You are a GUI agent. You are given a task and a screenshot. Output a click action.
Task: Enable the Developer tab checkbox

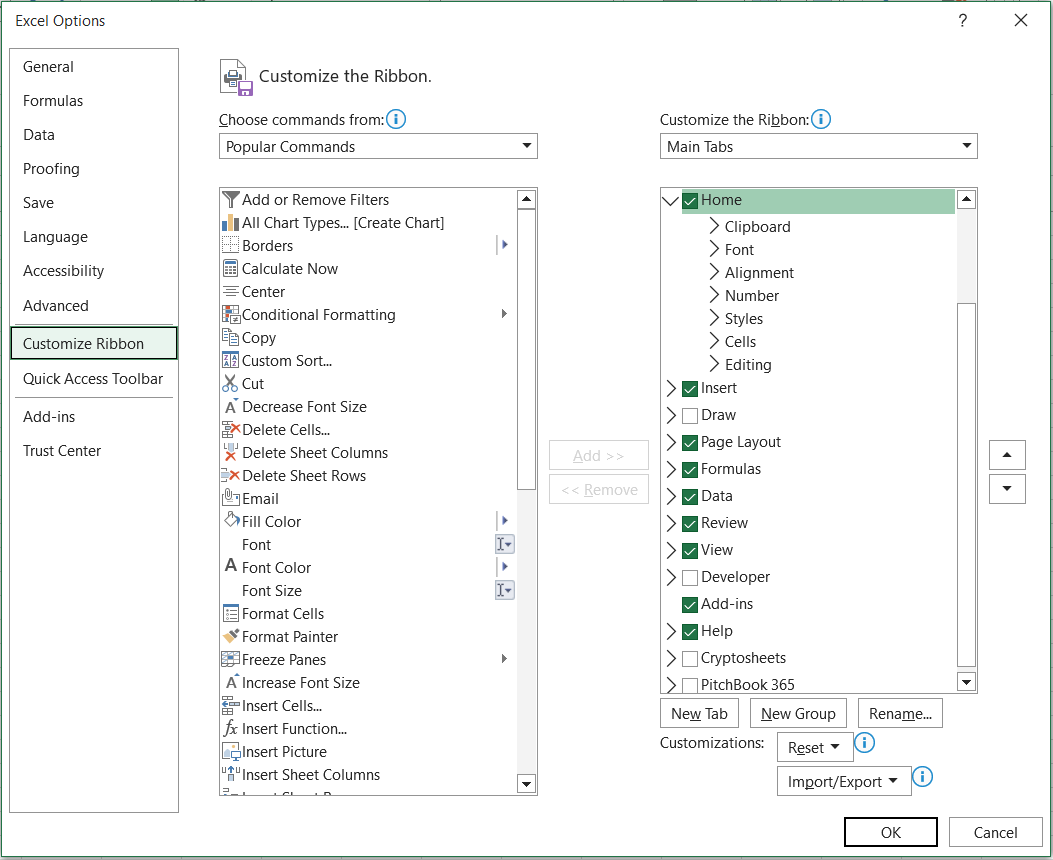tap(690, 577)
